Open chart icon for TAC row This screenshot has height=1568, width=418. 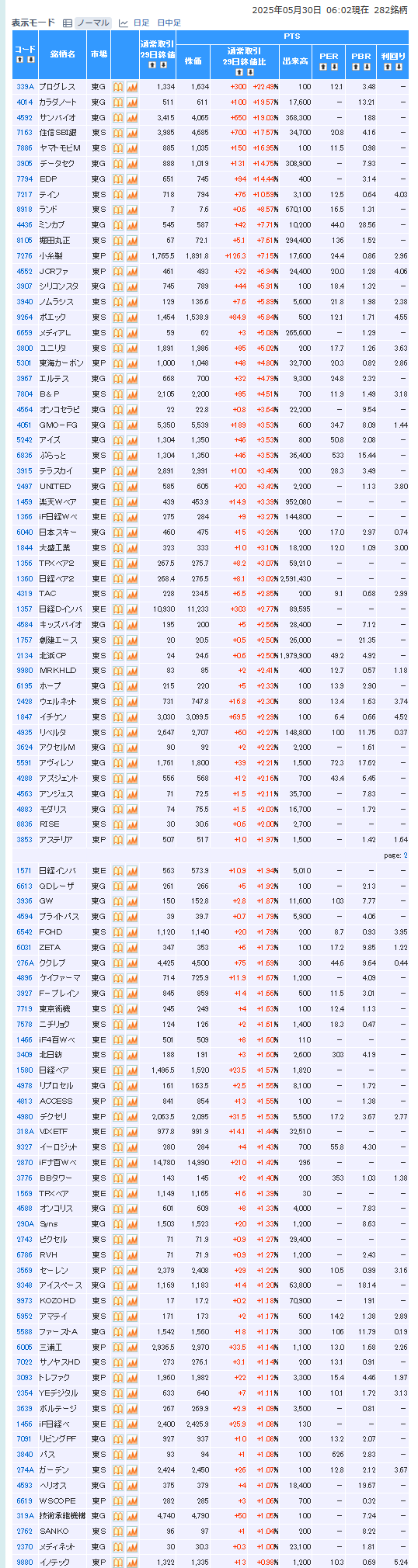point(131,594)
